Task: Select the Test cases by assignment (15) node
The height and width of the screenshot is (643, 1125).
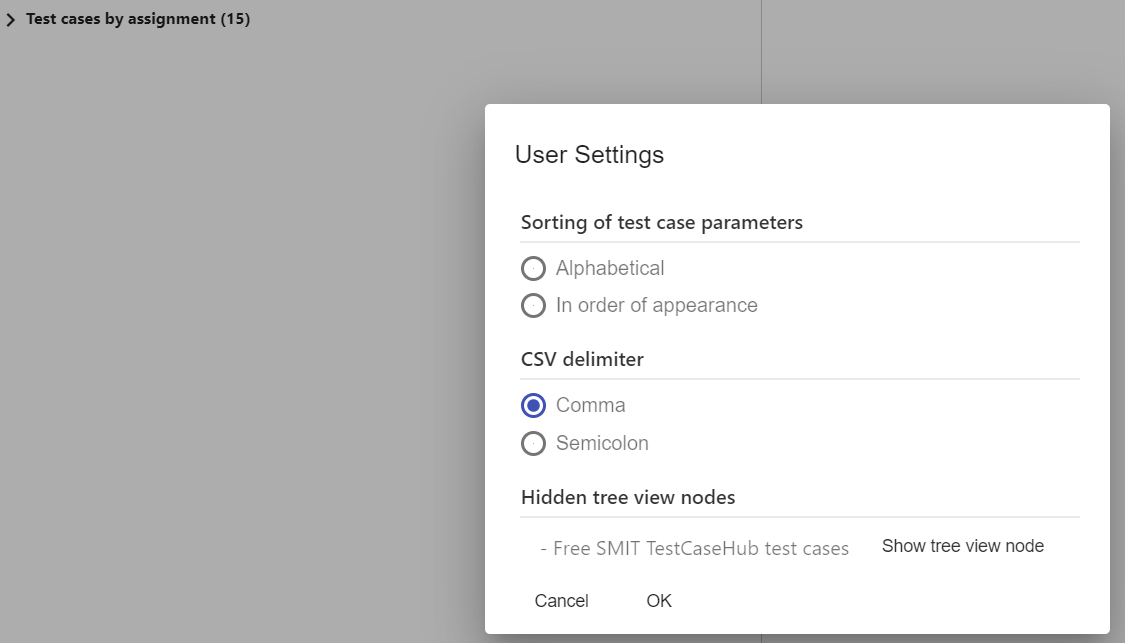Action: click(138, 19)
